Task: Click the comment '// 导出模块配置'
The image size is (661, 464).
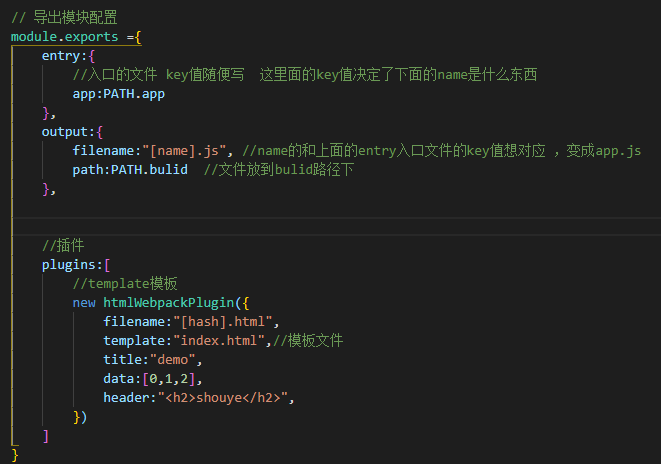Action: 64,17
